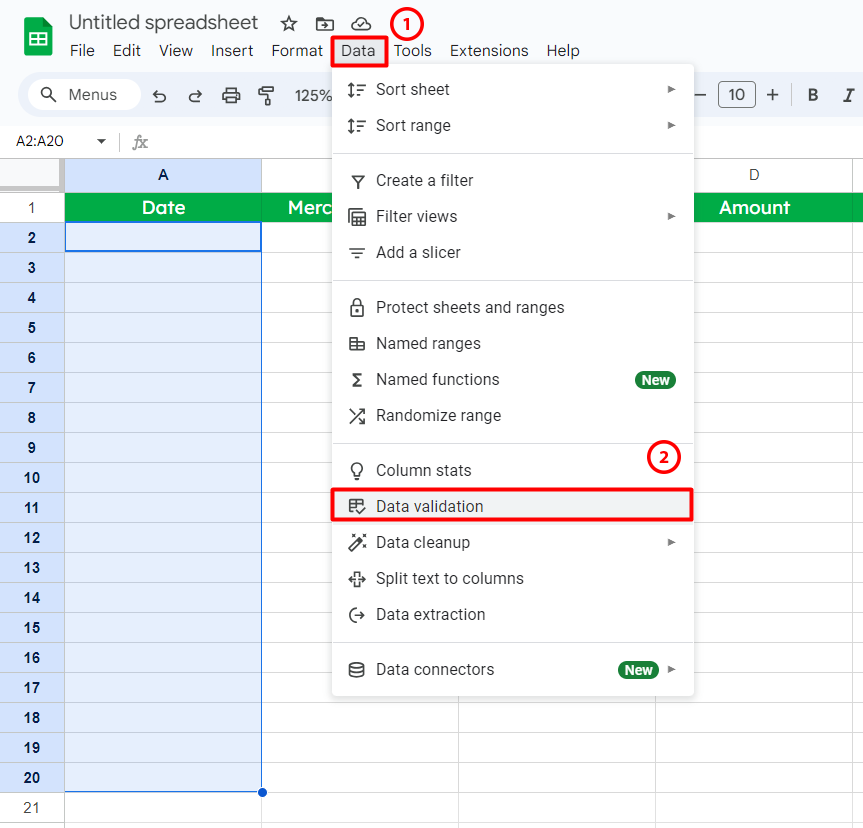
Task: Select Split text to columns
Action: tap(512, 579)
